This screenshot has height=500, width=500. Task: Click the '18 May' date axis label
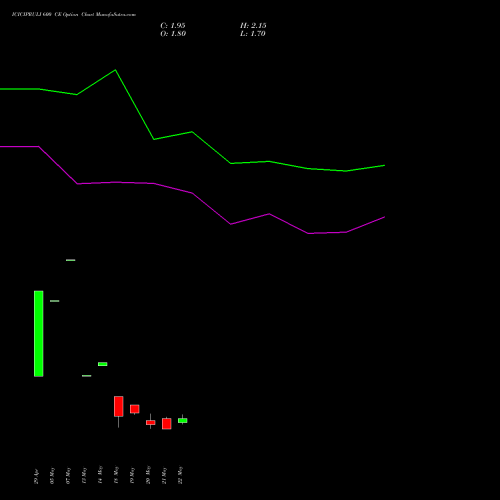tap(116, 475)
